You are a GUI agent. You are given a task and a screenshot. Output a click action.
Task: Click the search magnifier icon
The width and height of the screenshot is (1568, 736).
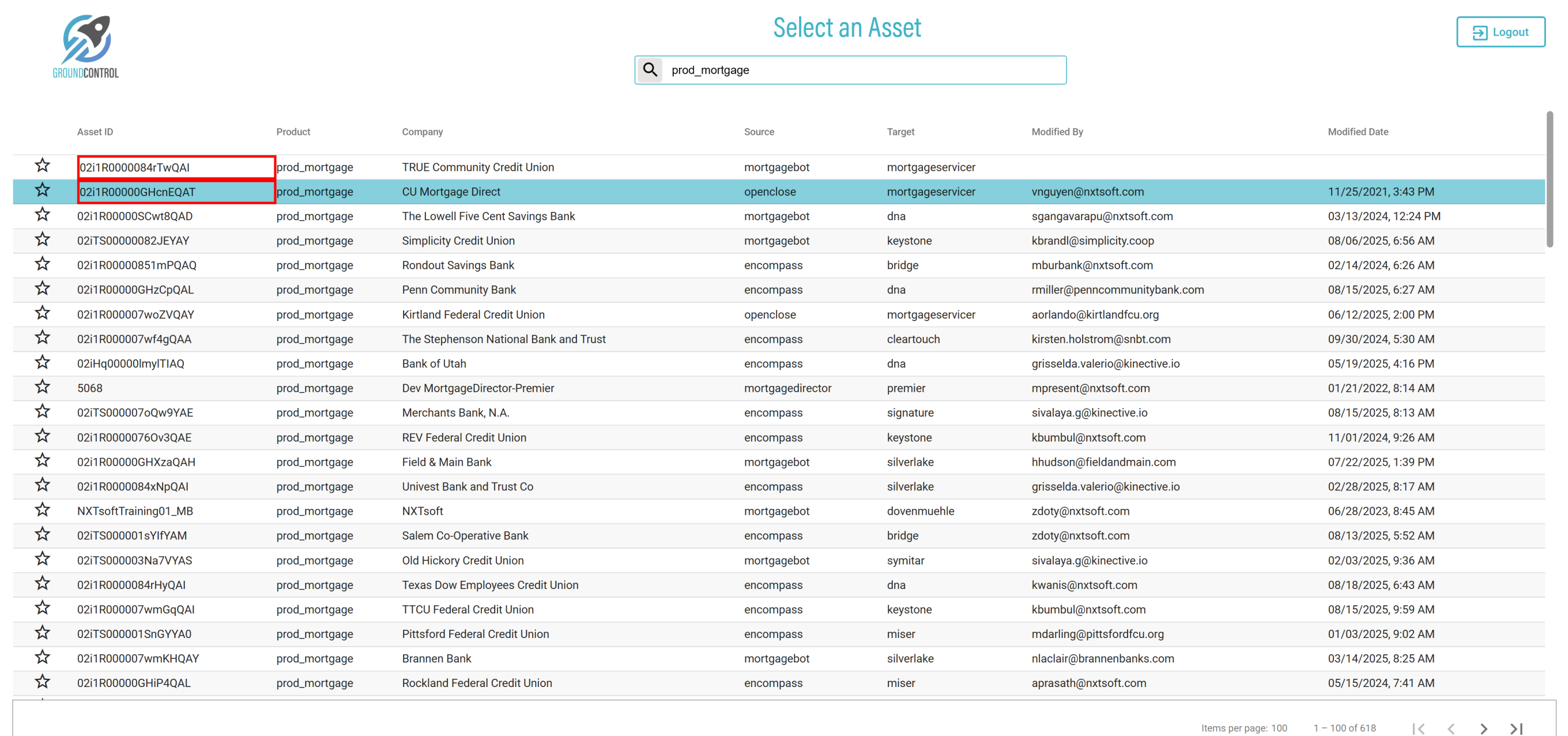650,70
